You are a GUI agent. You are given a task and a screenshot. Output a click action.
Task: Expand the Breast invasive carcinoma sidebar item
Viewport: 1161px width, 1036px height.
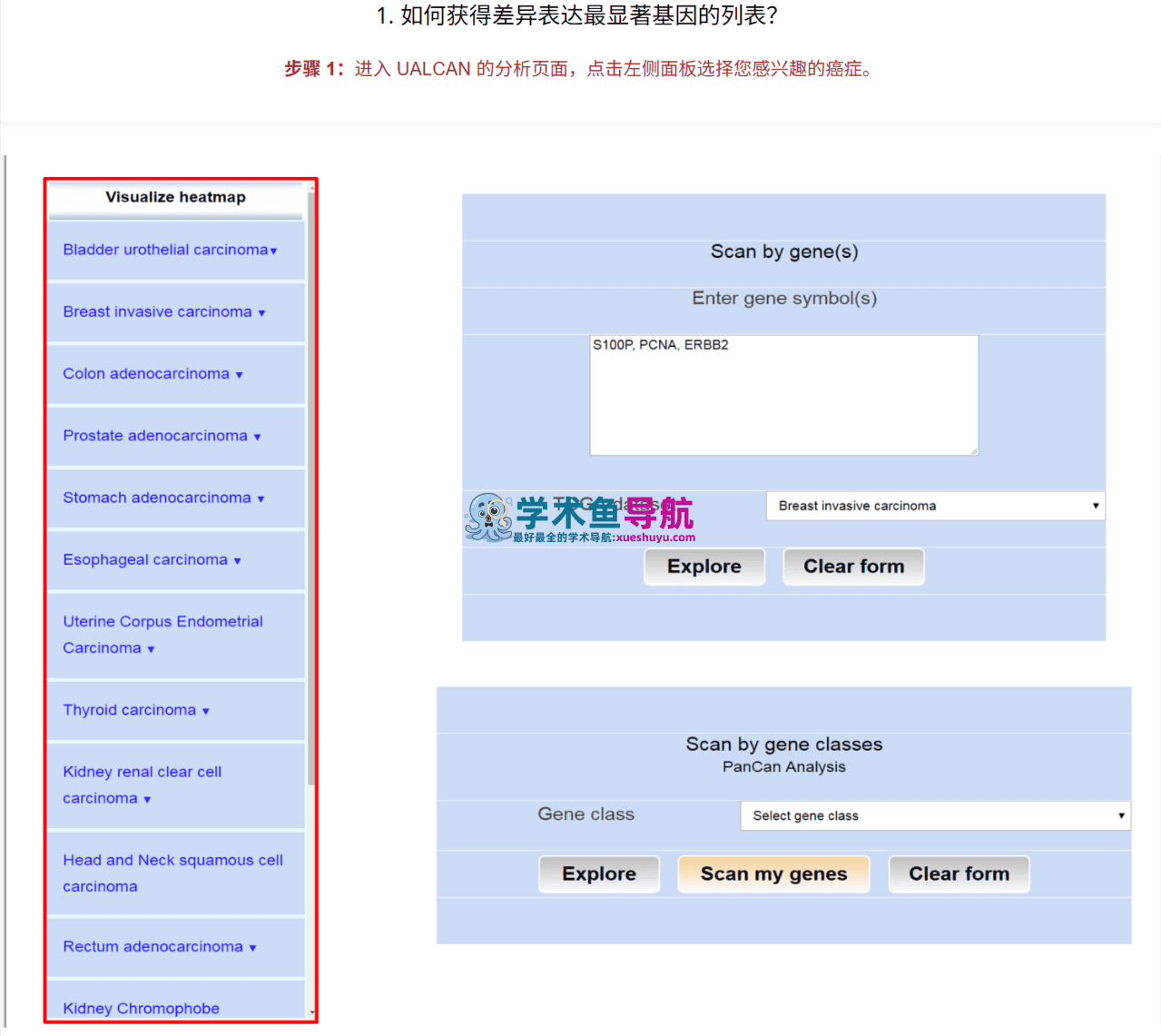[x=164, y=311]
